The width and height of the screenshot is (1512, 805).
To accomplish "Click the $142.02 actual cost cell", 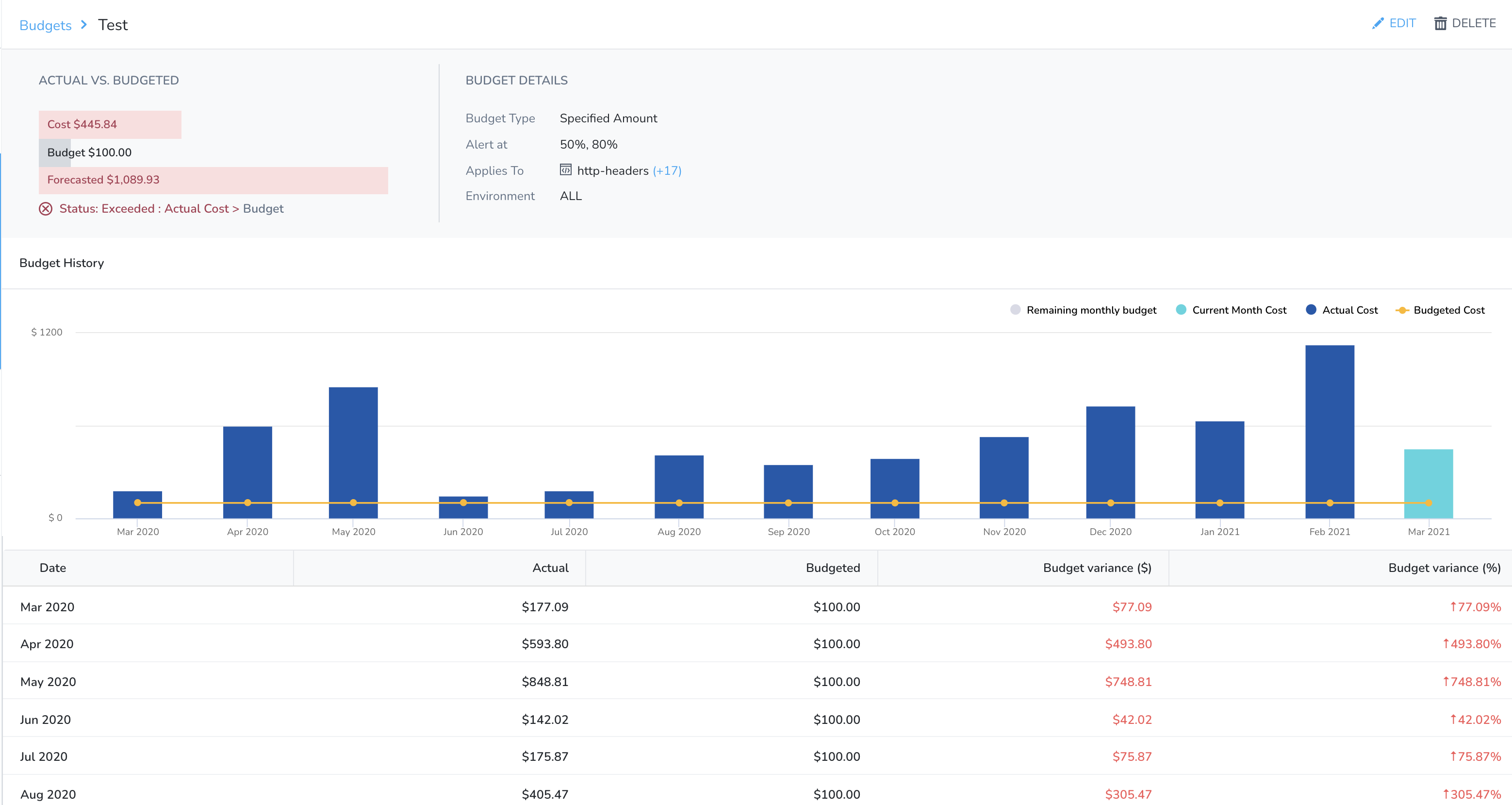I will 545,720.
